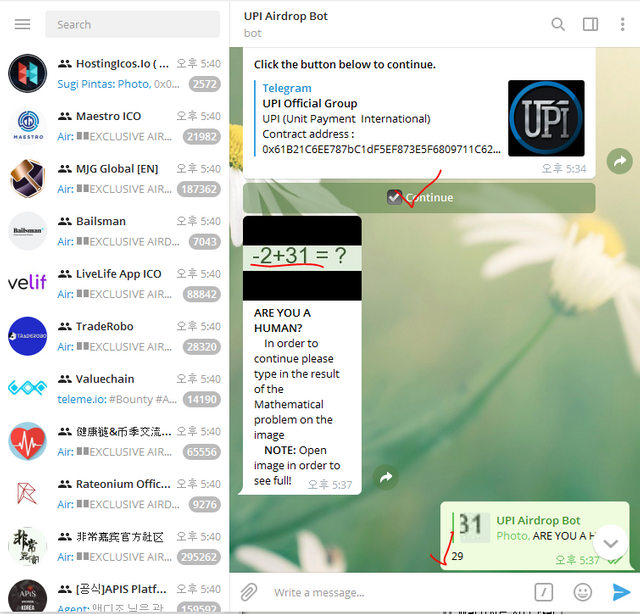Open the emoji picker
The height and width of the screenshot is (614, 640).
tap(582, 592)
